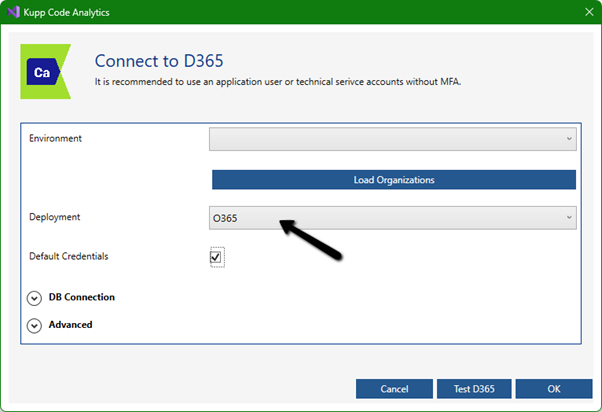The height and width of the screenshot is (412, 602).
Task: Confirm with the OK button
Action: coord(554,388)
